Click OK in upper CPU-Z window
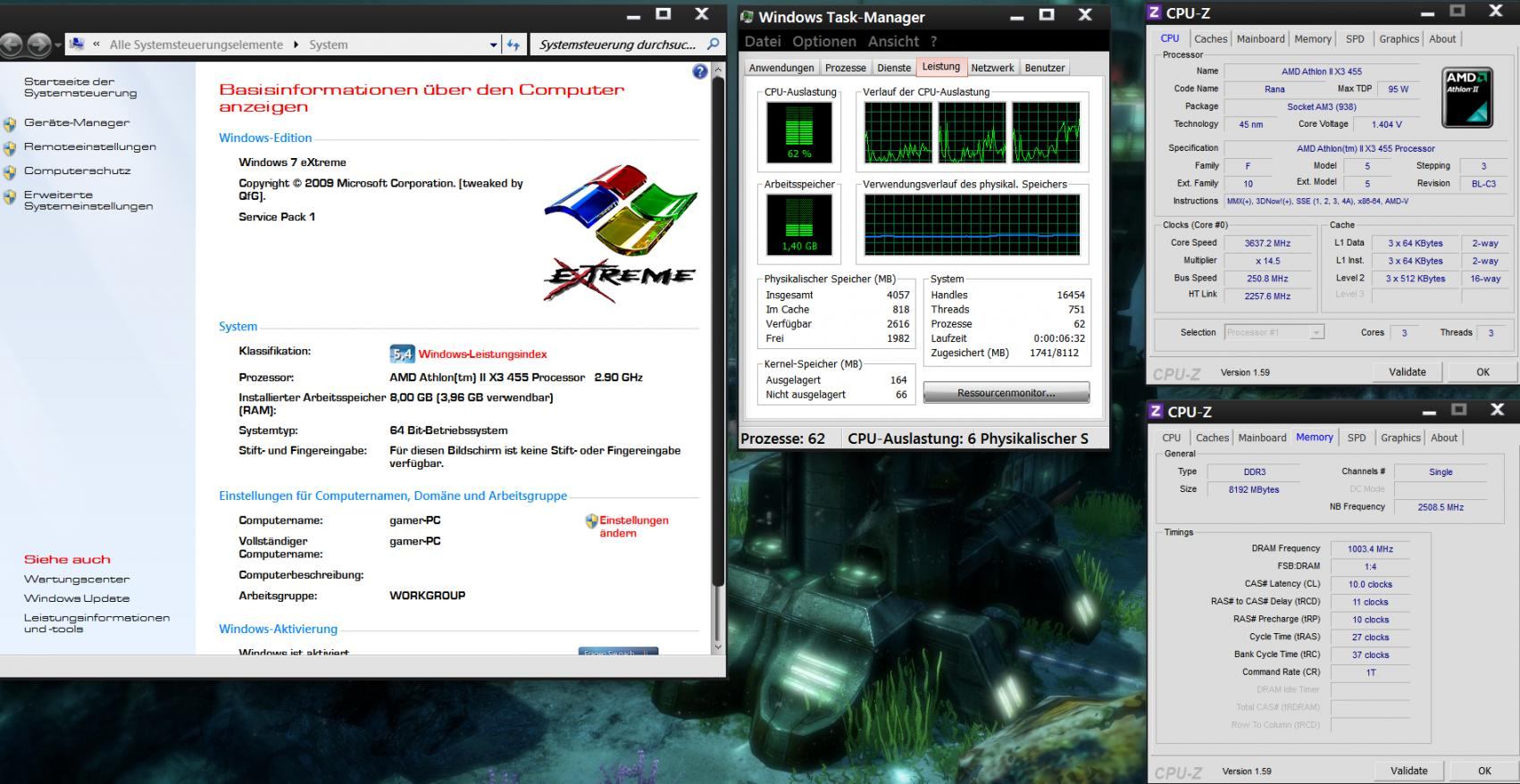Viewport: 1520px width, 784px height. tap(1482, 372)
